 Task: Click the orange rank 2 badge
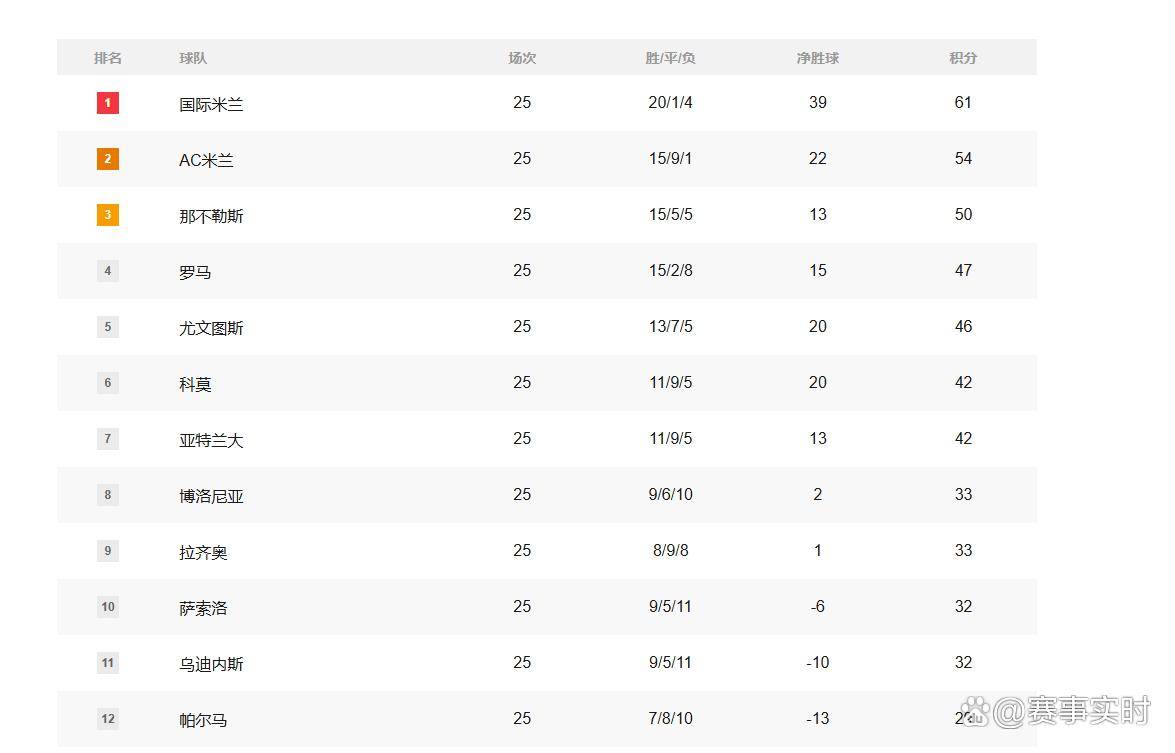tap(108, 159)
